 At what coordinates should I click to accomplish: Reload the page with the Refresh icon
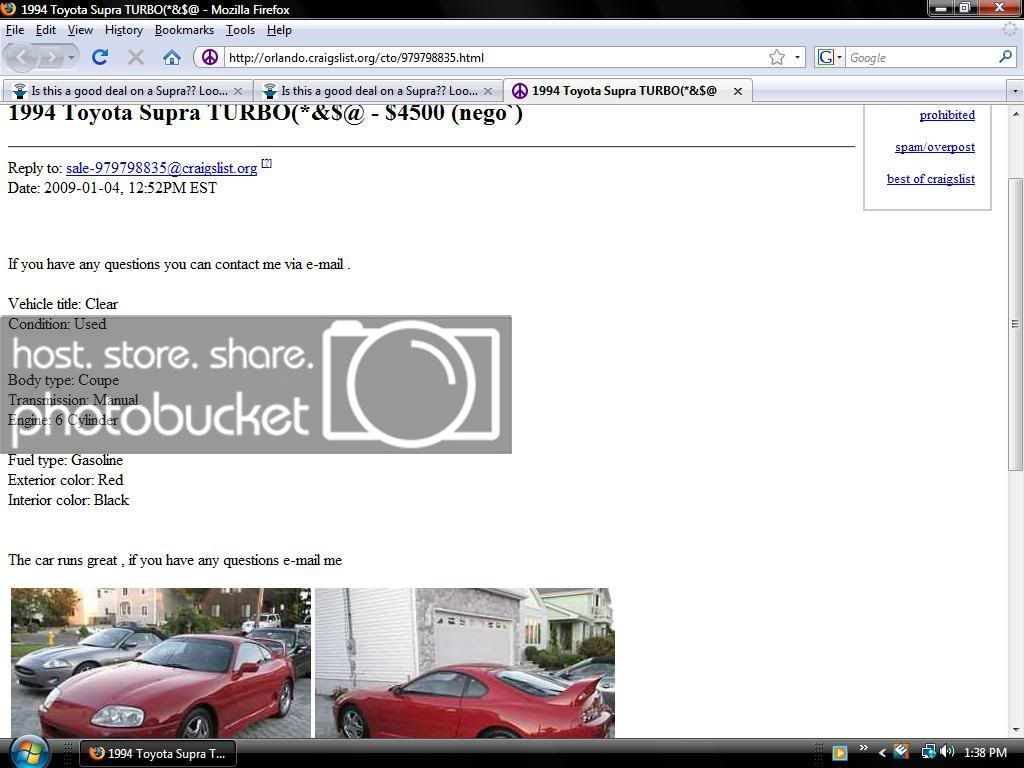(100, 57)
